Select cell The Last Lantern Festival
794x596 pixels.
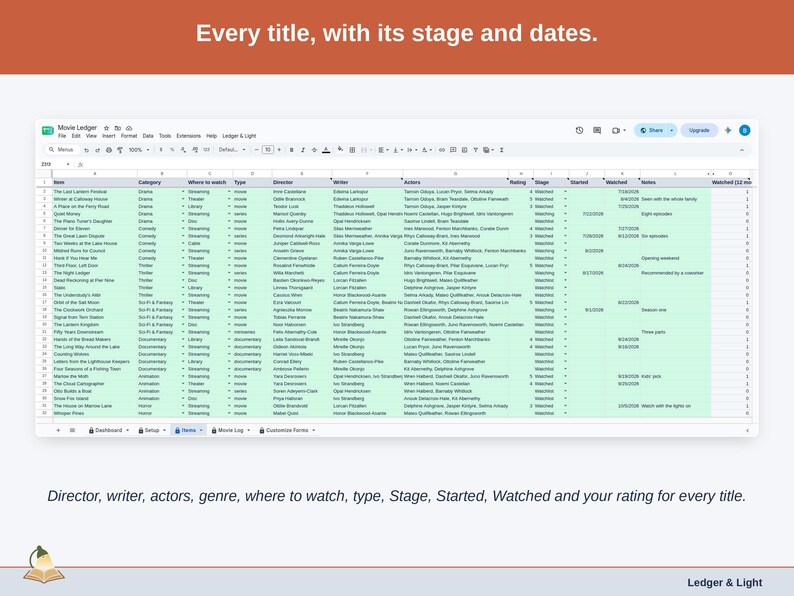[95, 192]
